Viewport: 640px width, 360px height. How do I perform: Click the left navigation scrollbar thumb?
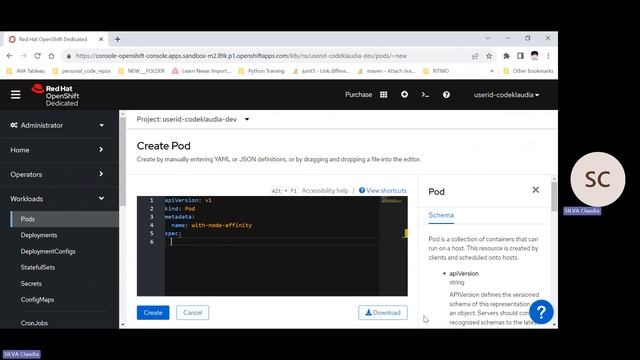122,161
